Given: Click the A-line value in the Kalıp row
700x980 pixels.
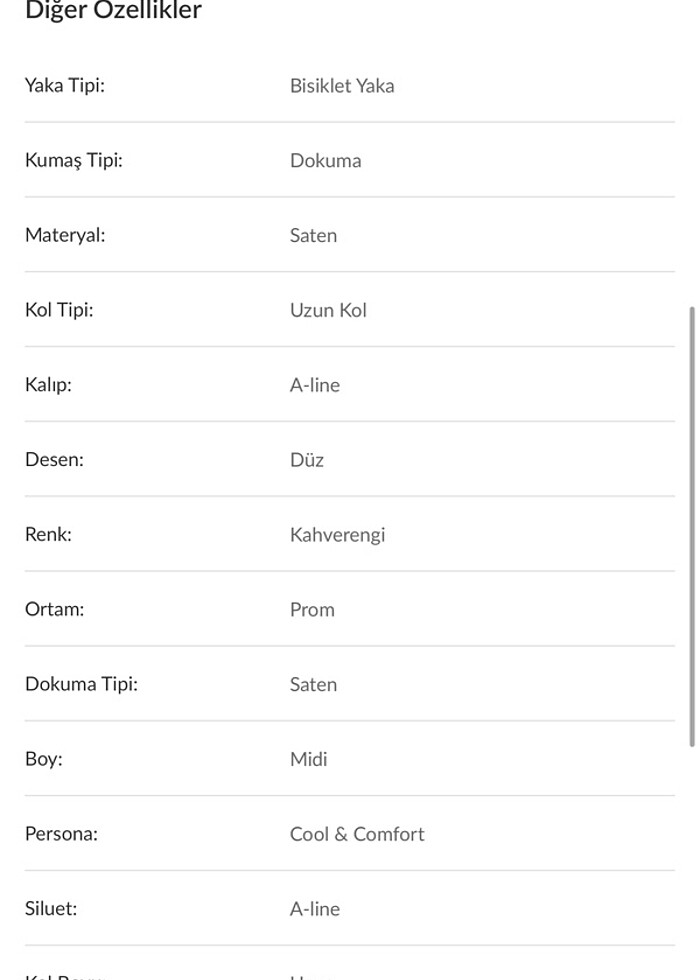Looking at the screenshot, I should point(315,385).
